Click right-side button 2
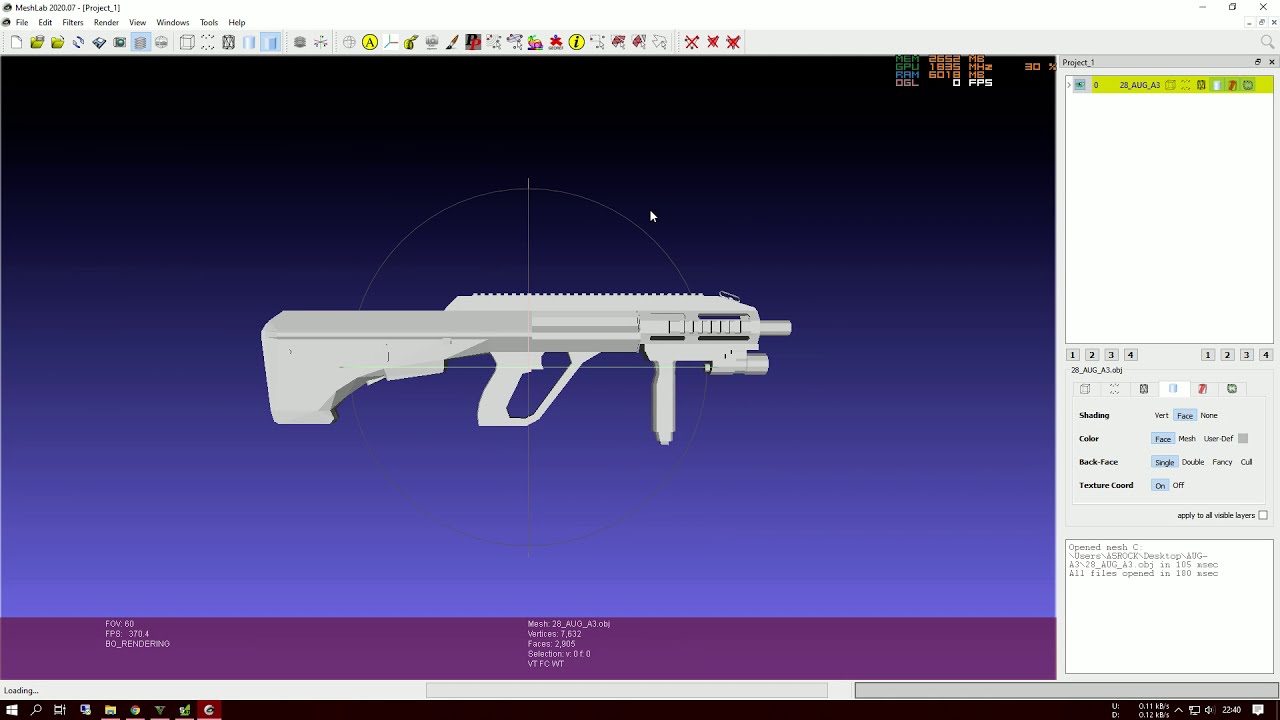1280x720 pixels. (x=1227, y=355)
